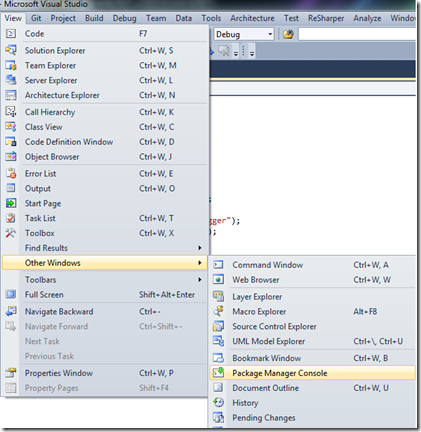Click the Class View icon

(11, 127)
